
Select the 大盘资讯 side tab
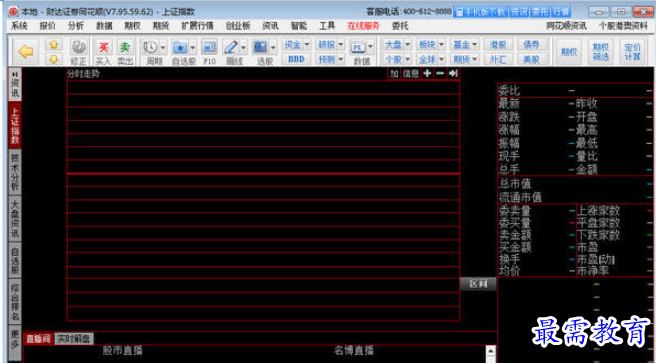(x=15, y=219)
